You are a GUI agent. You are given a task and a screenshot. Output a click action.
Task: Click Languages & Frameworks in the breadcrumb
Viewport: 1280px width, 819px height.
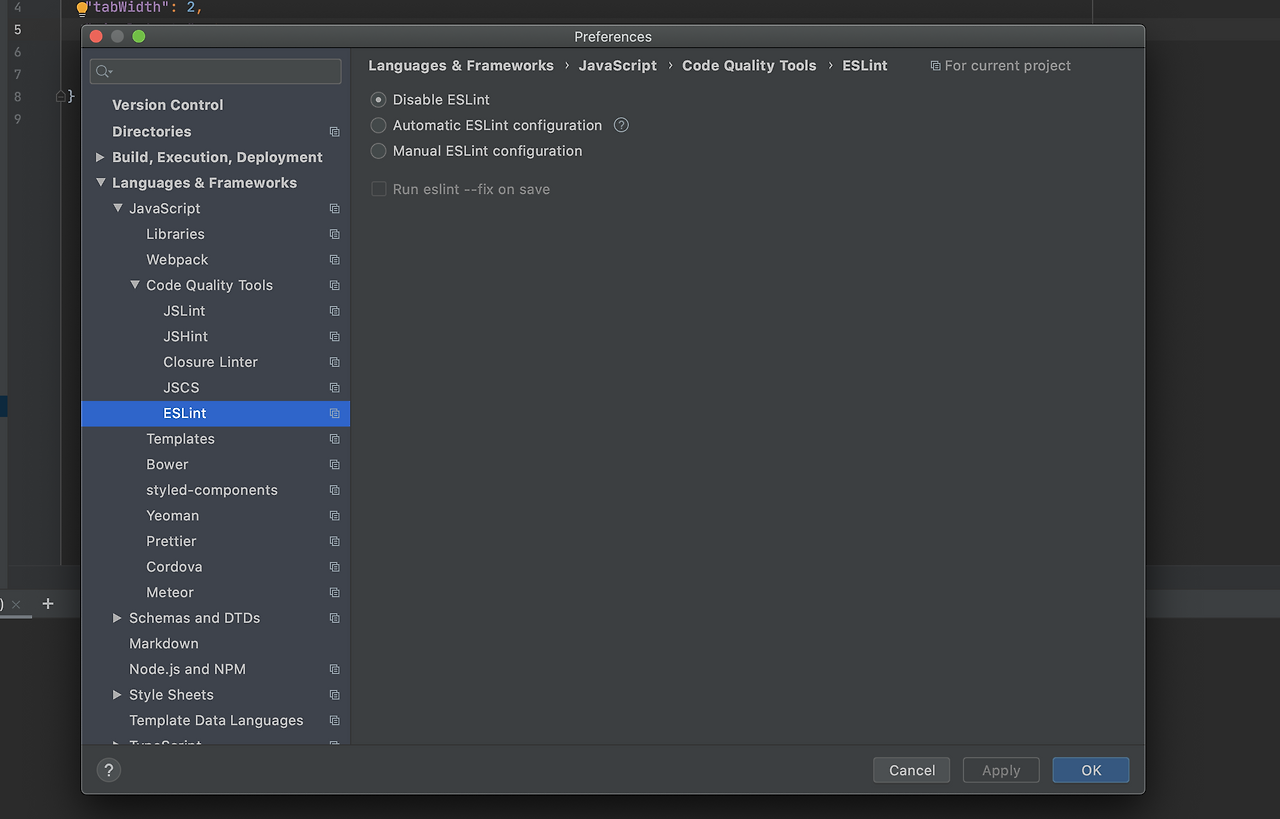pyautogui.click(x=461, y=65)
